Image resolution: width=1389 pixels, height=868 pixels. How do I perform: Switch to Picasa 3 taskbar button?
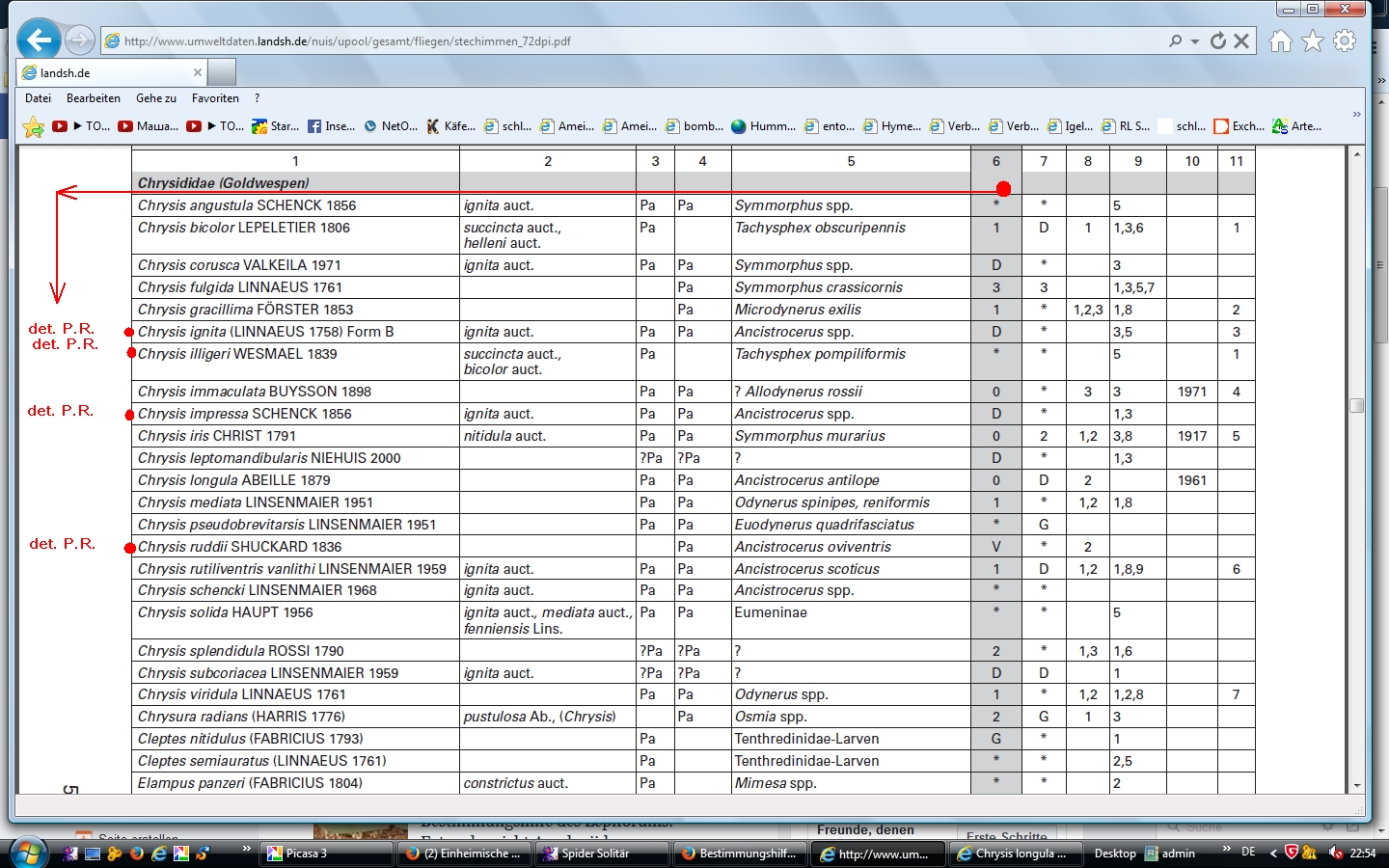point(326,854)
